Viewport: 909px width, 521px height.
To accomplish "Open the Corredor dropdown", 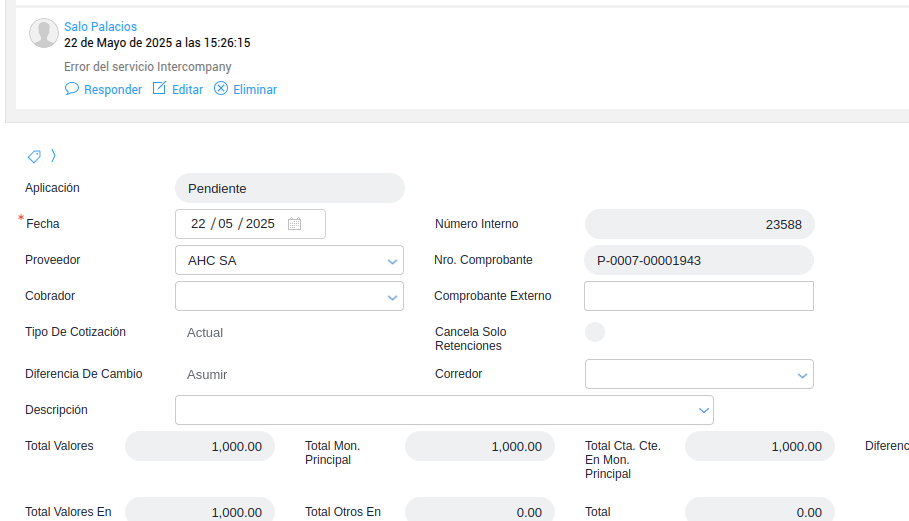I will (802, 375).
